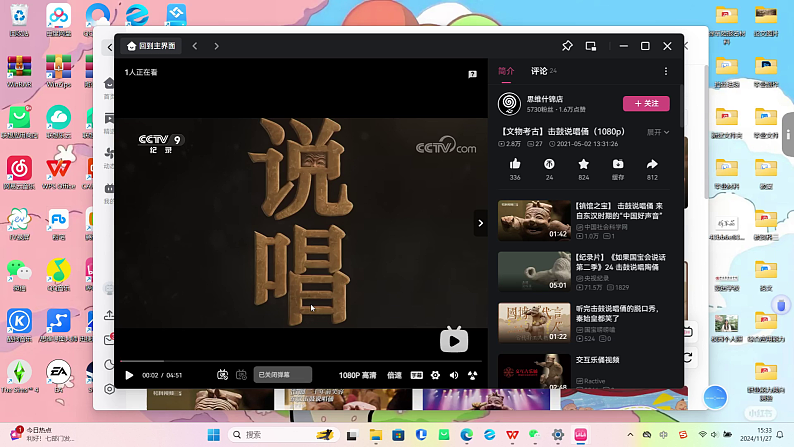The height and width of the screenshot is (447, 794).
Task: Open the 听完击鼓说唱俑的脱口秀 video thumbnail
Action: click(x=534, y=322)
